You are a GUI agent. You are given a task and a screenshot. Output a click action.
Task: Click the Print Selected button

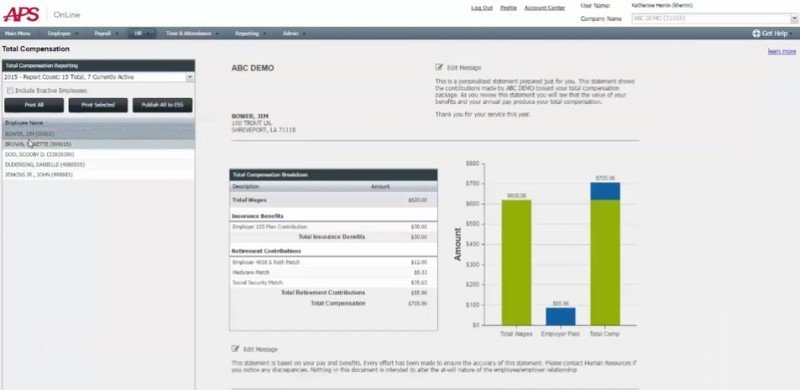pos(98,105)
